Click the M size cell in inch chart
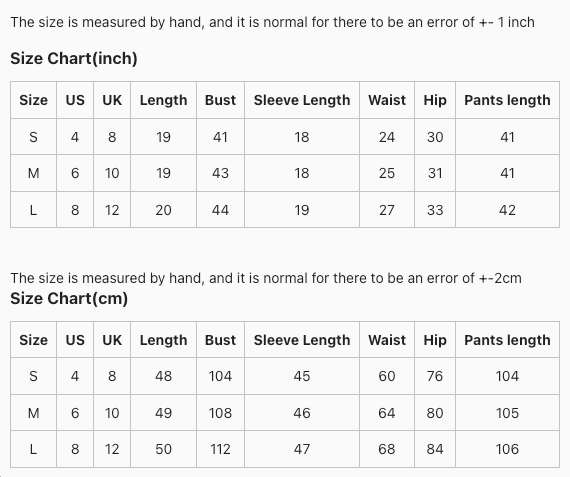This screenshot has height=477, width=570. (x=33, y=173)
